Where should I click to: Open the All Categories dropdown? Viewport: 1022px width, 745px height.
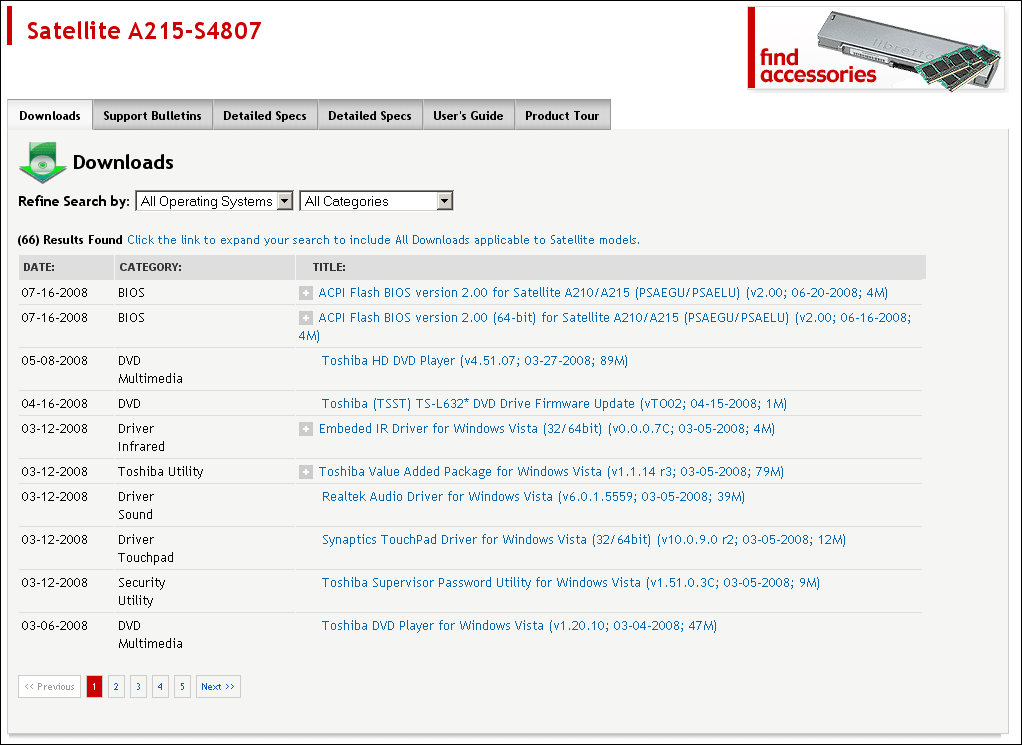click(376, 201)
